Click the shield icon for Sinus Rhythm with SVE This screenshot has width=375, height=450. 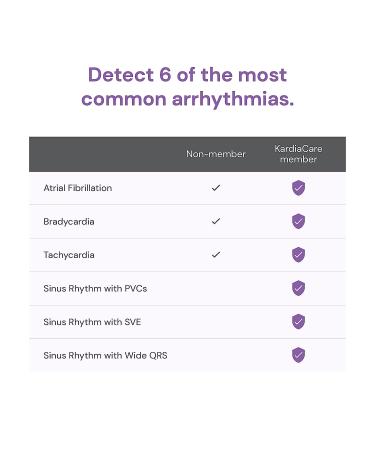pyautogui.click(x=298, y=321)
